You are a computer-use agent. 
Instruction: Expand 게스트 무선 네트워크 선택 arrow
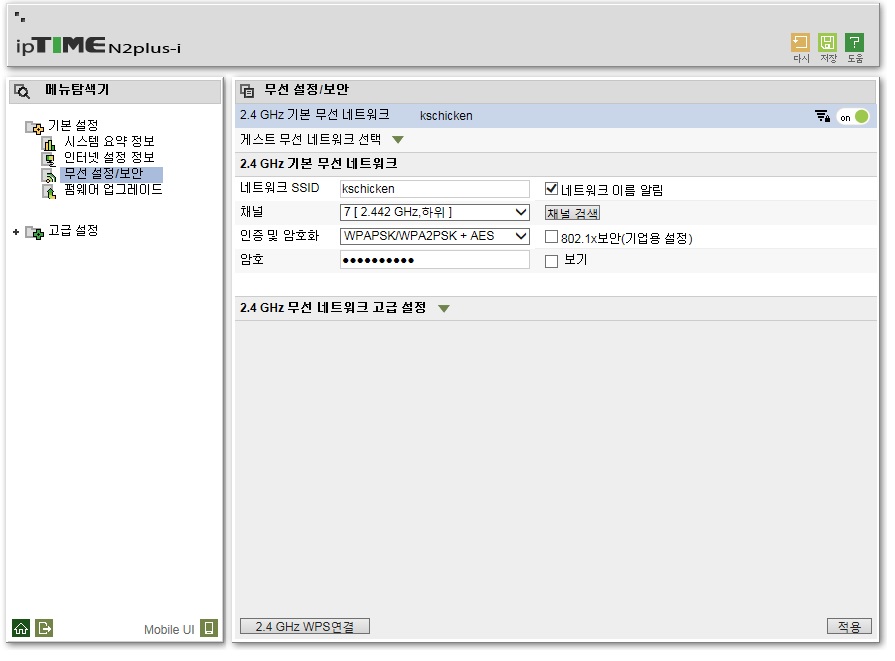click(x=398, y=140)
